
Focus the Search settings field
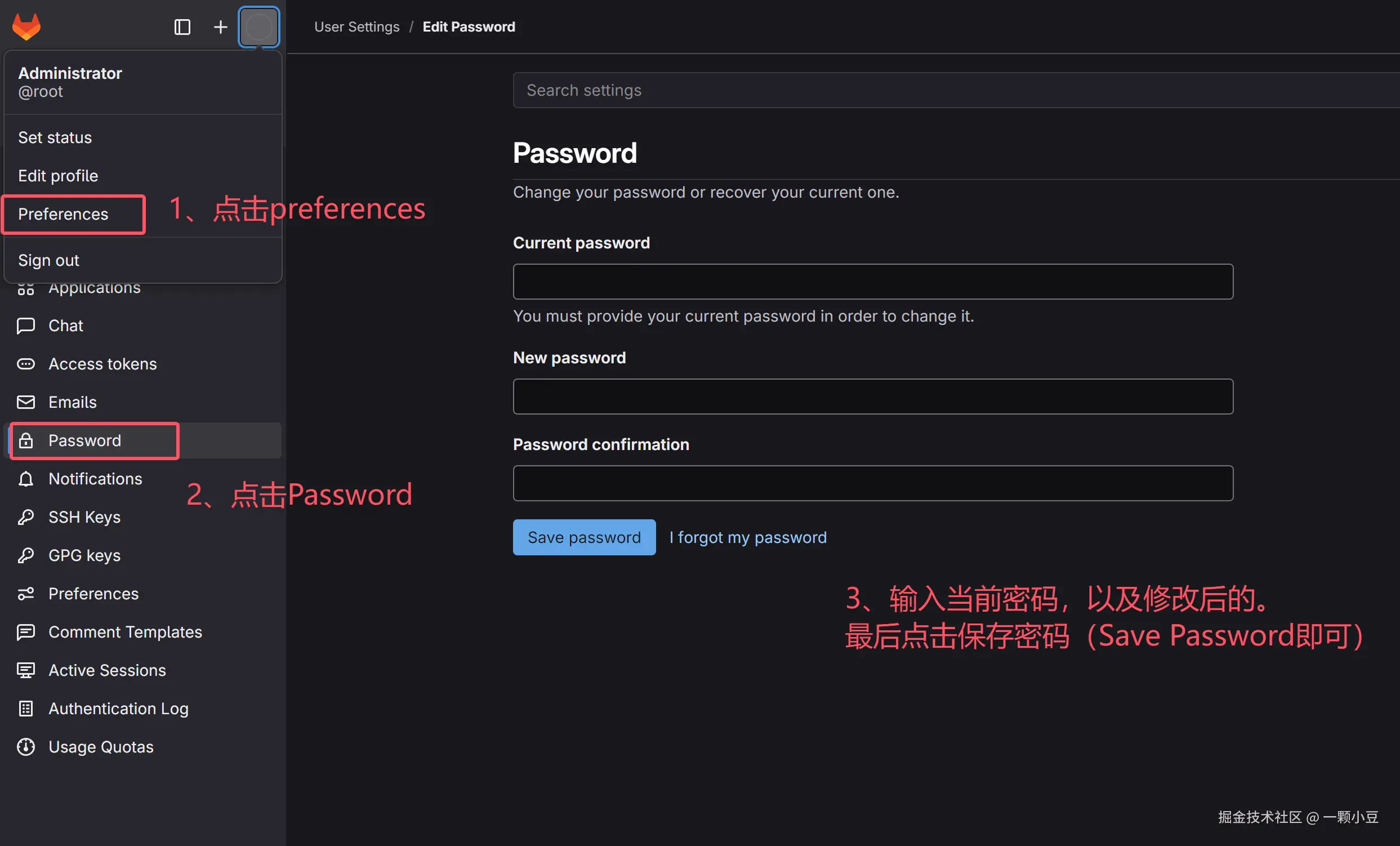click(x=955, y=90)
